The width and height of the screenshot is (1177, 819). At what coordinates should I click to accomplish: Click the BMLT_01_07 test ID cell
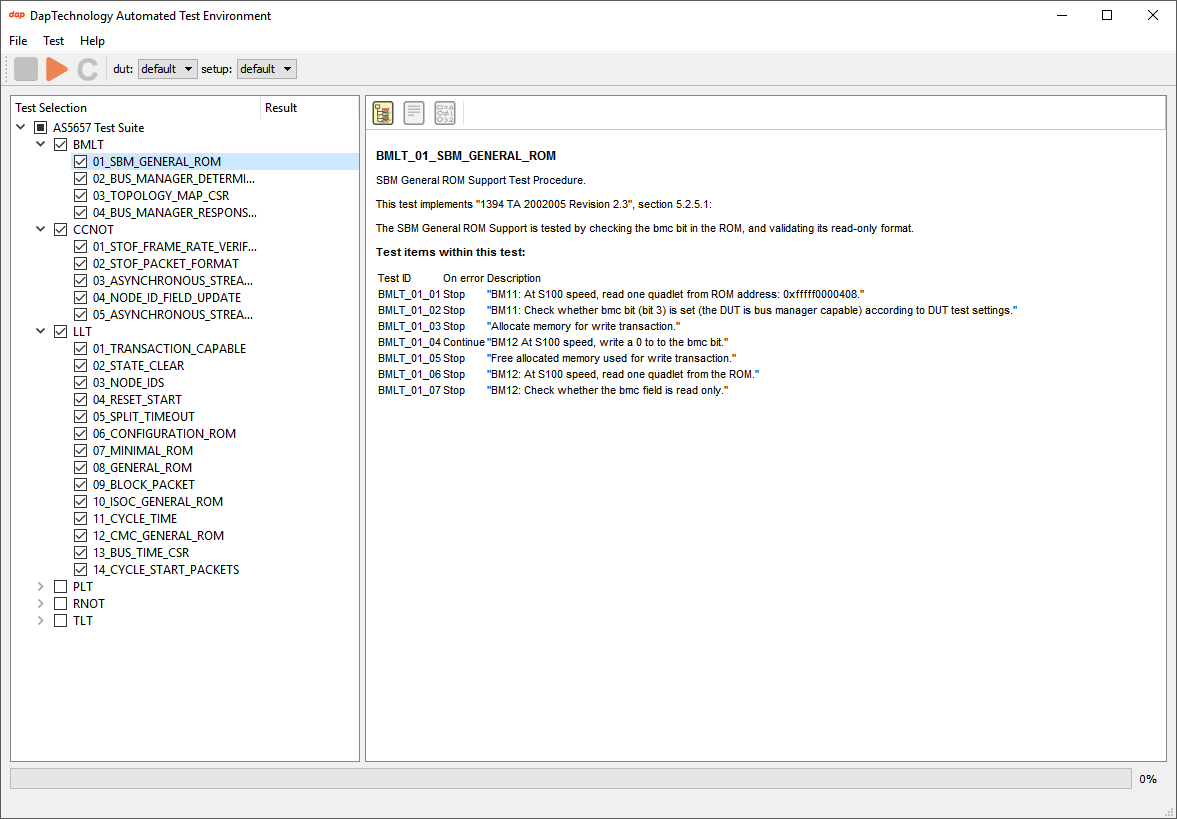pos(409,390)
